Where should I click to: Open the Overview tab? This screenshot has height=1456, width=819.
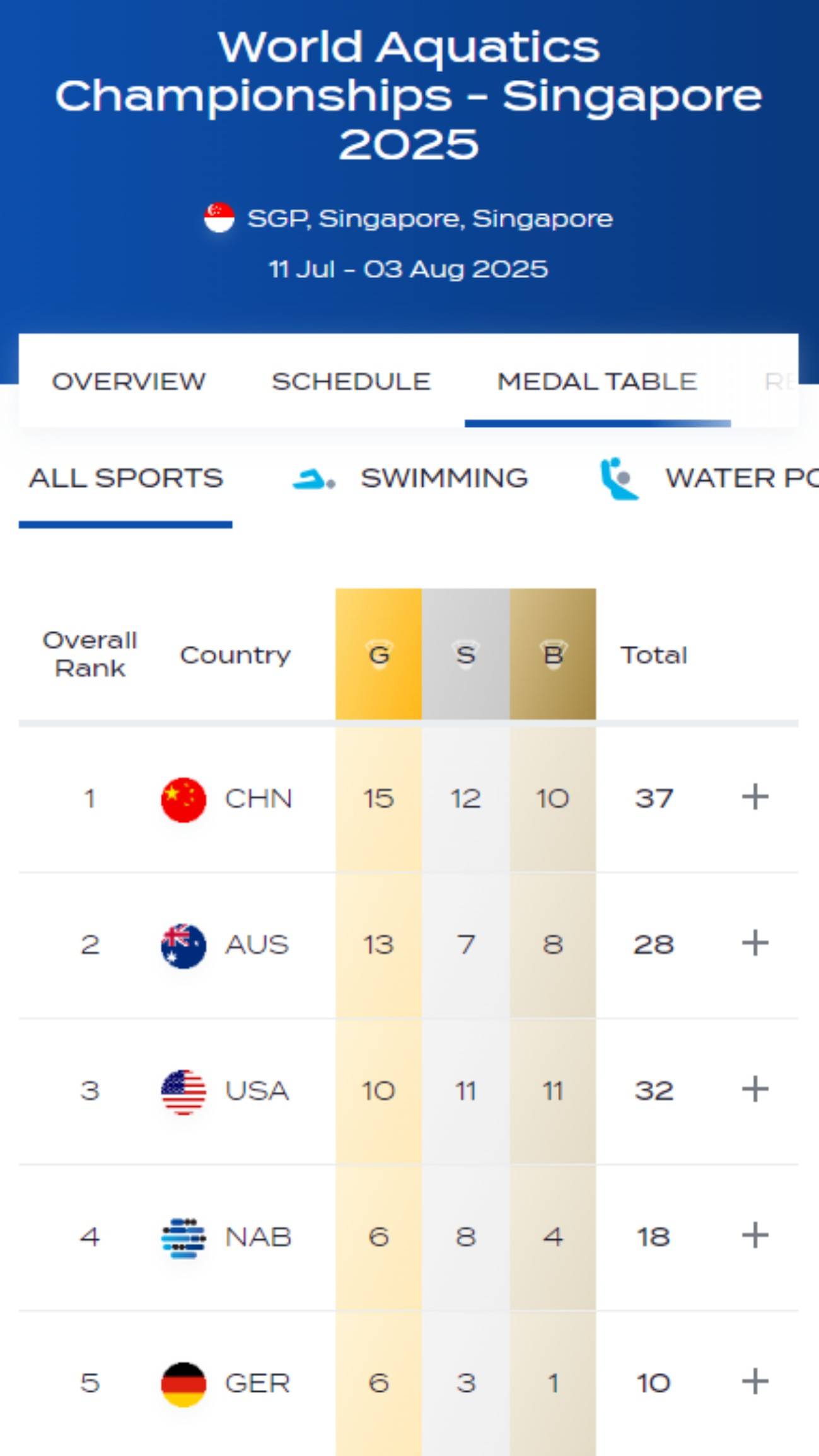129,381
